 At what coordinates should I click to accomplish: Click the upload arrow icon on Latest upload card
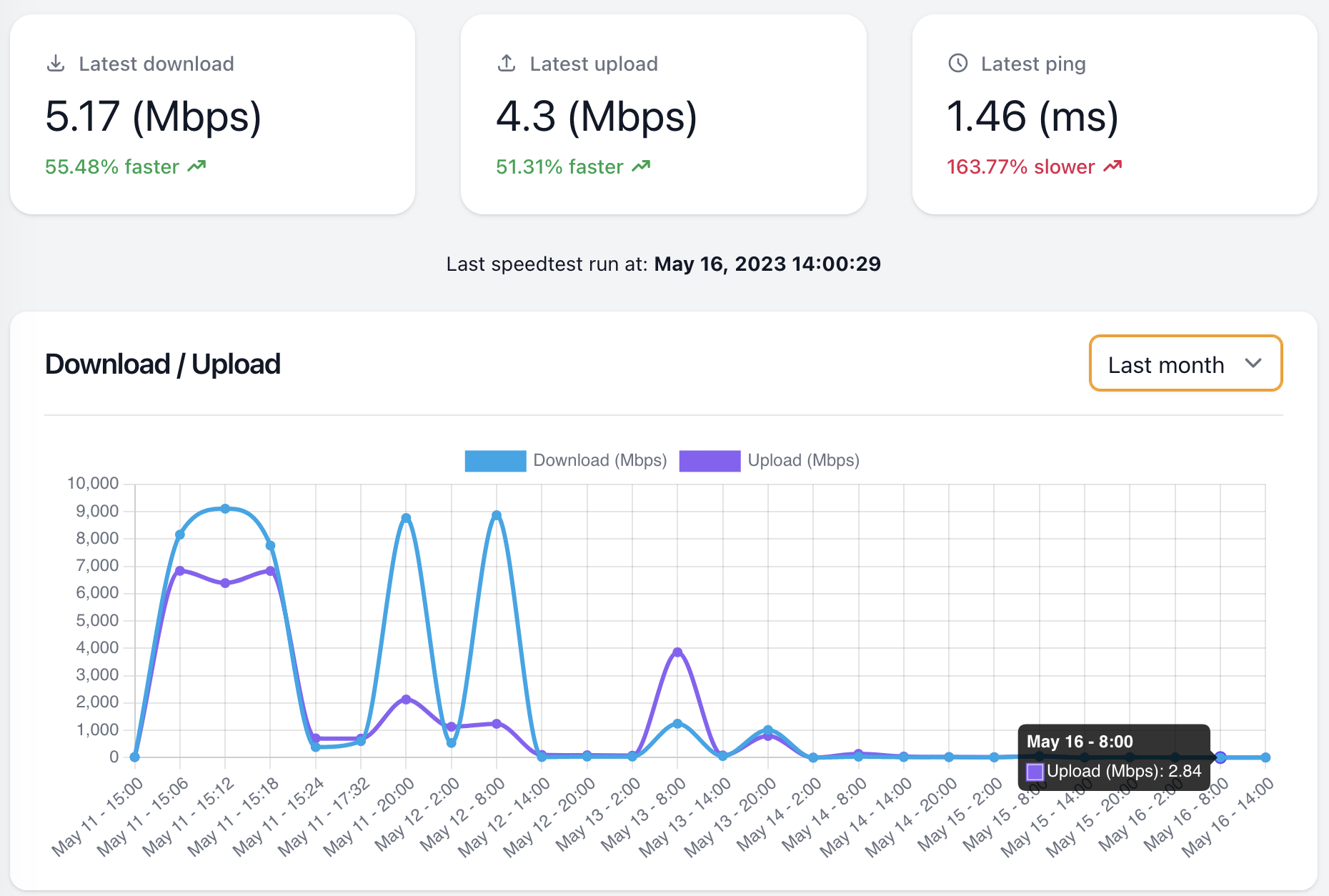click(507, 63)
